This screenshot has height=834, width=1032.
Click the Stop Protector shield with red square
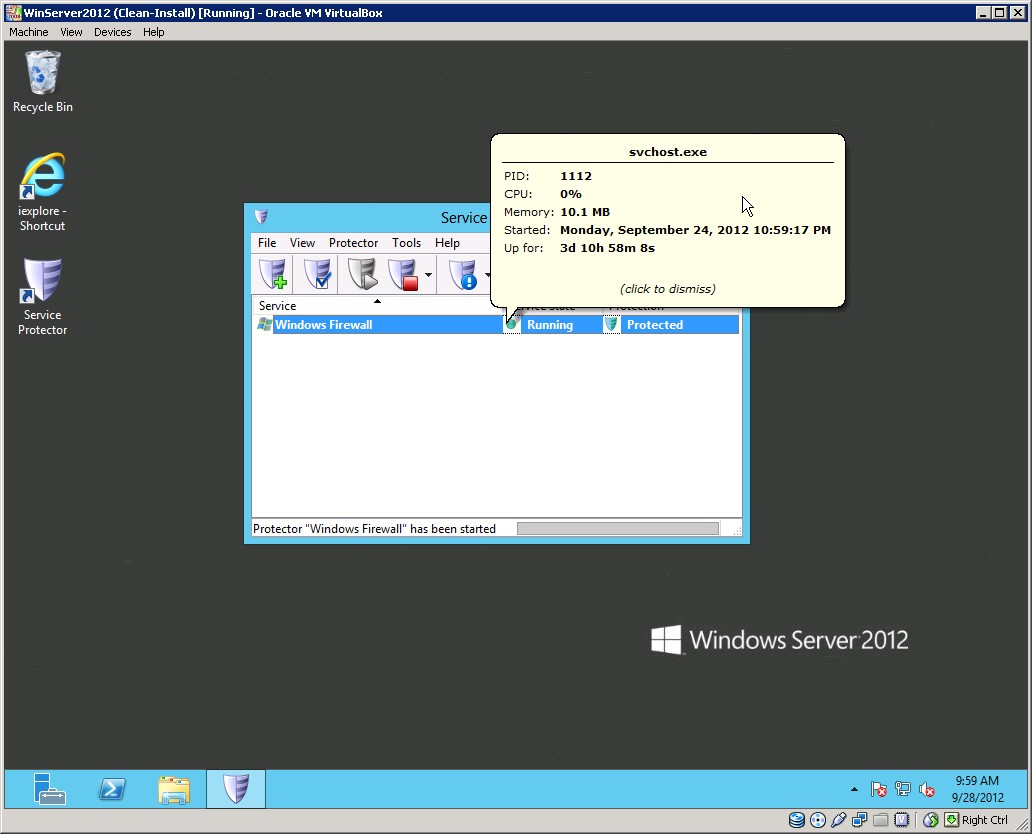pyautogui.click(x=403, y=274)
